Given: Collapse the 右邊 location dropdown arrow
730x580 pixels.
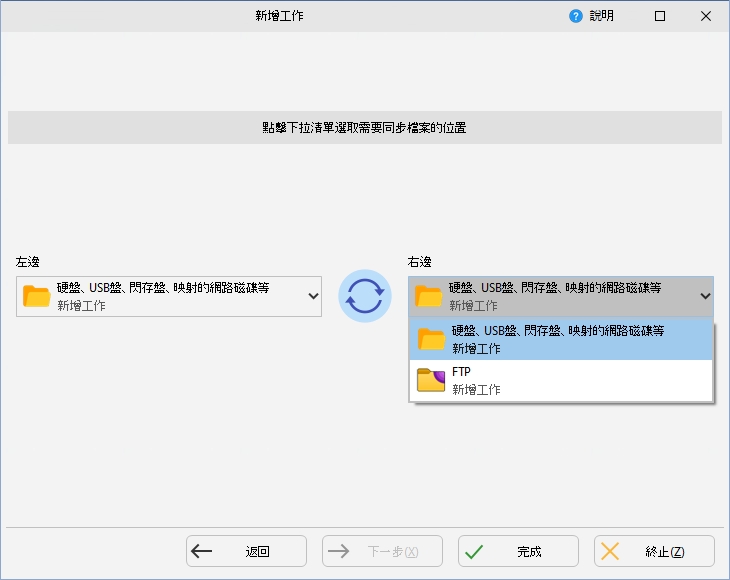Looking at the screenshot, I should [704, 296].
